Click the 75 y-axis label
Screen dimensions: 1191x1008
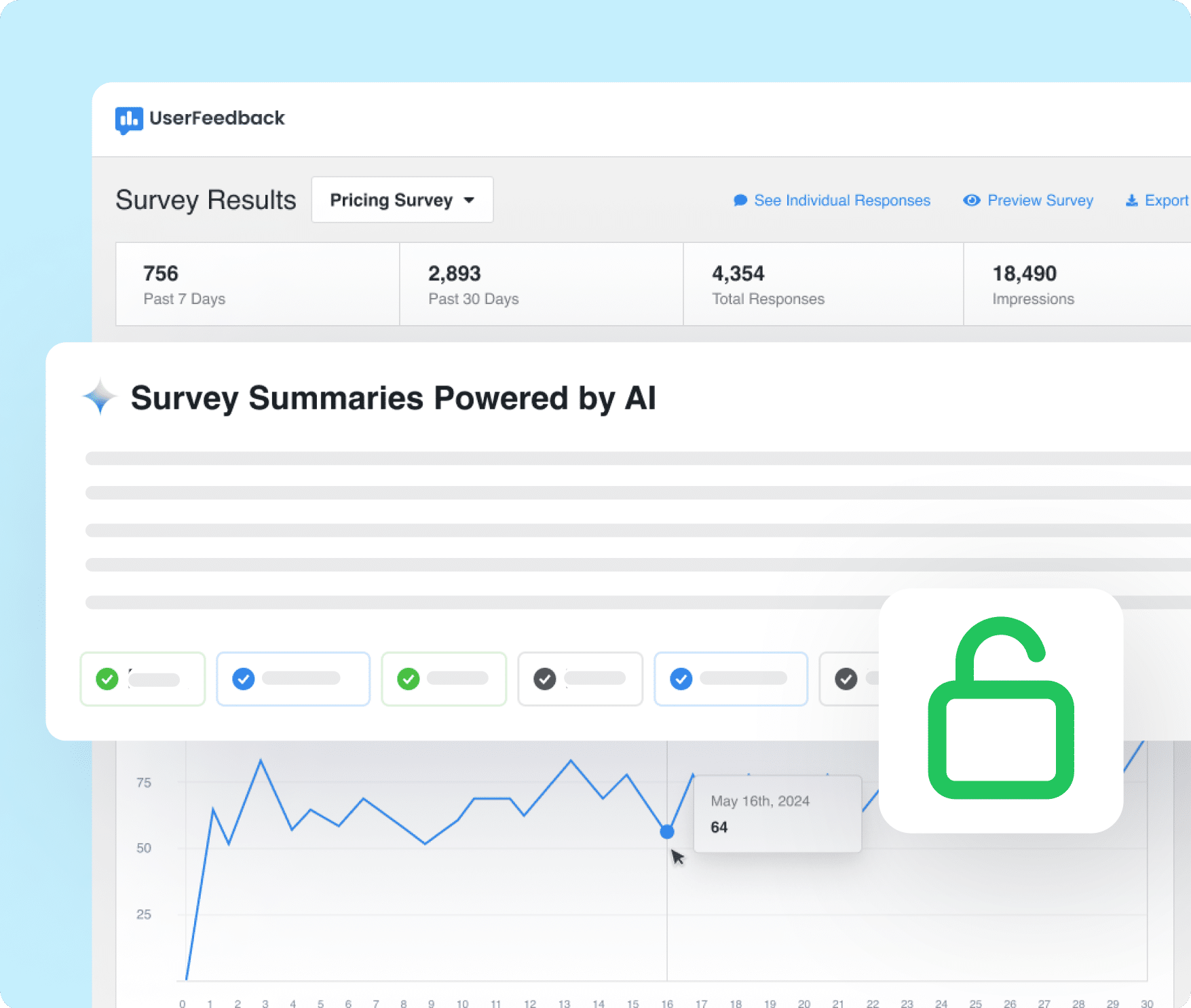(144, 783)
